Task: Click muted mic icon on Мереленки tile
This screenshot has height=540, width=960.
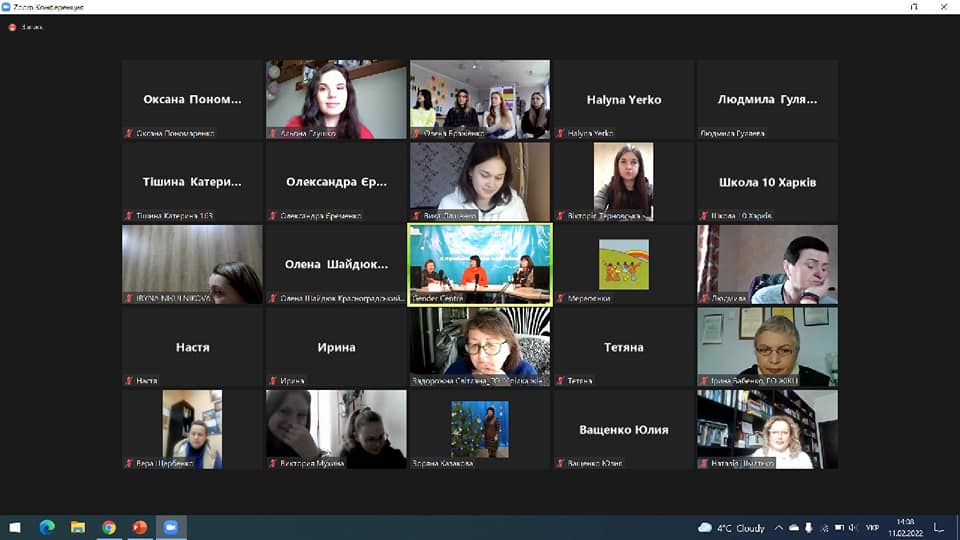Action: coord(560,298)
